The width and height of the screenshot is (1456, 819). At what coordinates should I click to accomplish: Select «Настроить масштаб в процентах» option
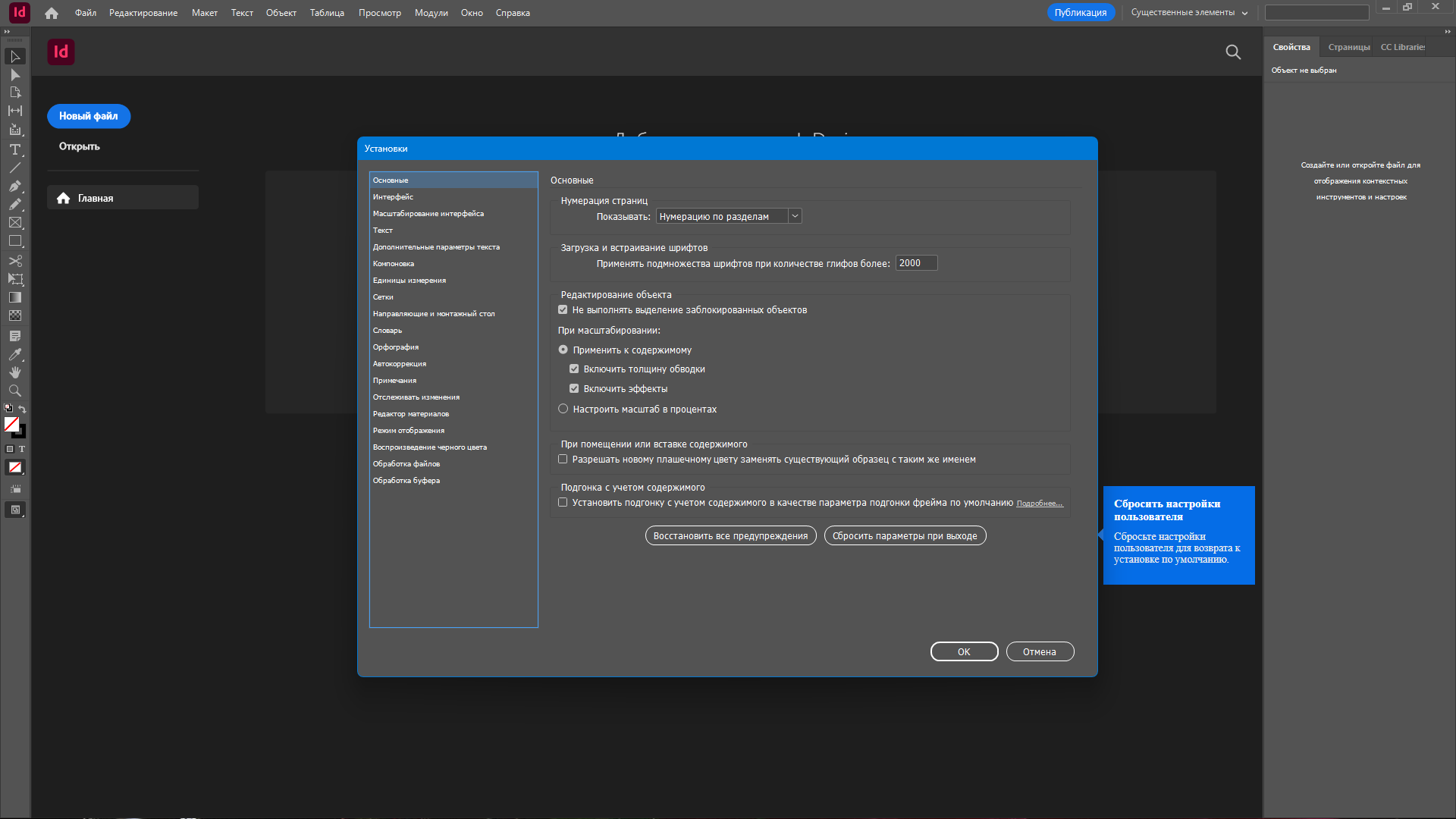[x=563, y=409]
